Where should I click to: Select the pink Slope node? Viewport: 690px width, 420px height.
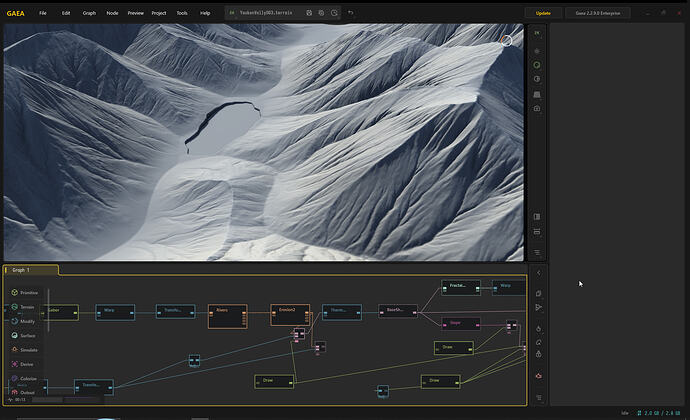coord(461,324)
